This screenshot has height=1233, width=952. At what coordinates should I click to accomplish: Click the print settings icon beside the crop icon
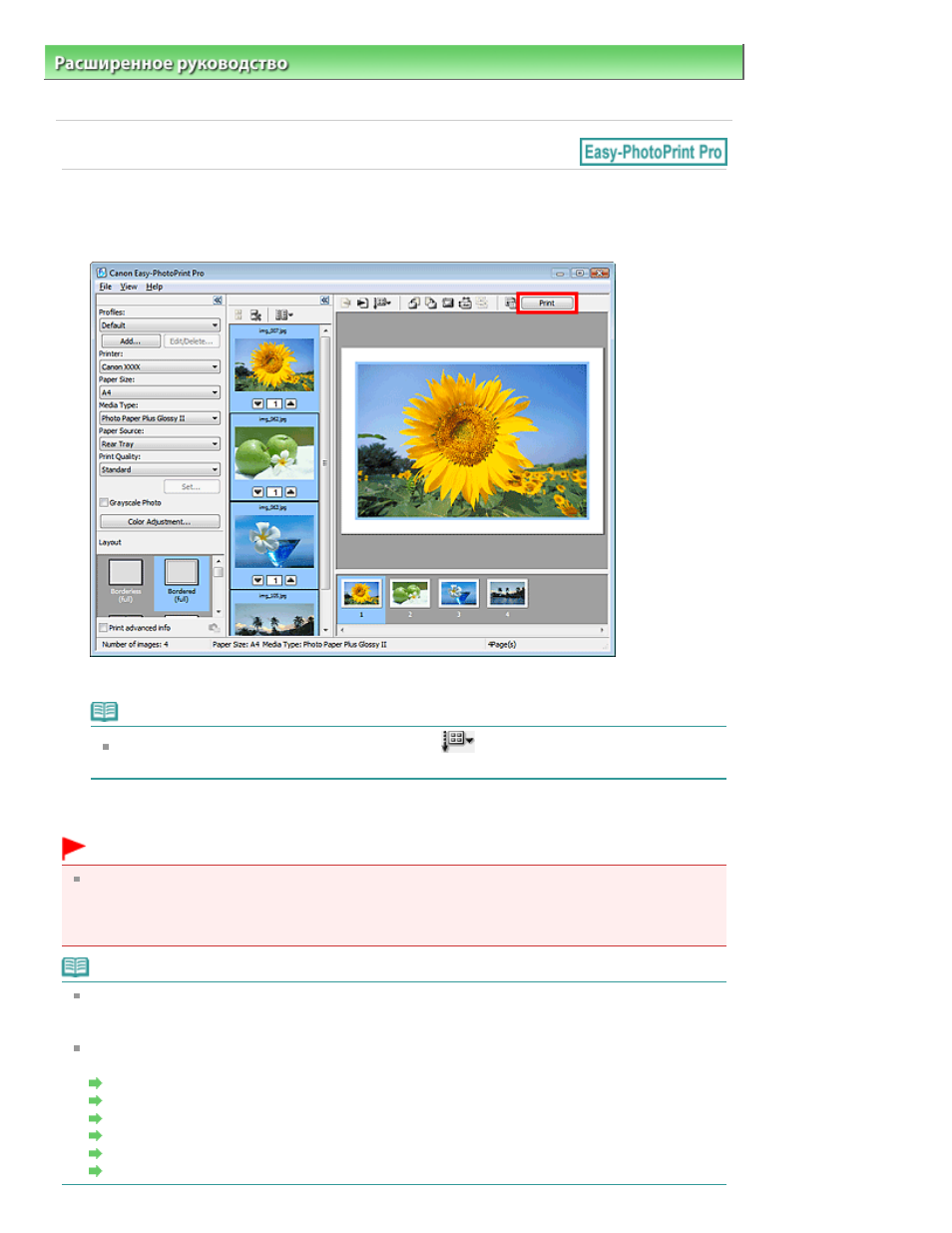pyautogui.click(x=464, y=303)
